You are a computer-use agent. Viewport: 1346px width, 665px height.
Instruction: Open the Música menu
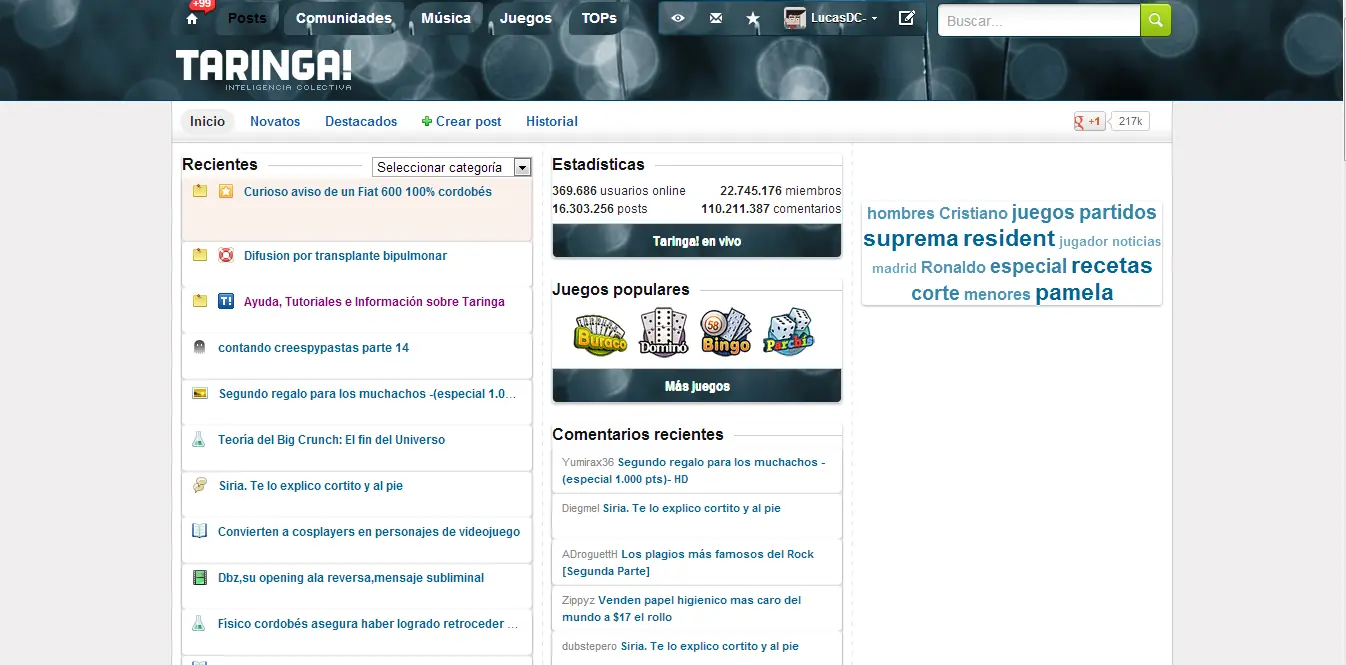click(x=446, y=18)
